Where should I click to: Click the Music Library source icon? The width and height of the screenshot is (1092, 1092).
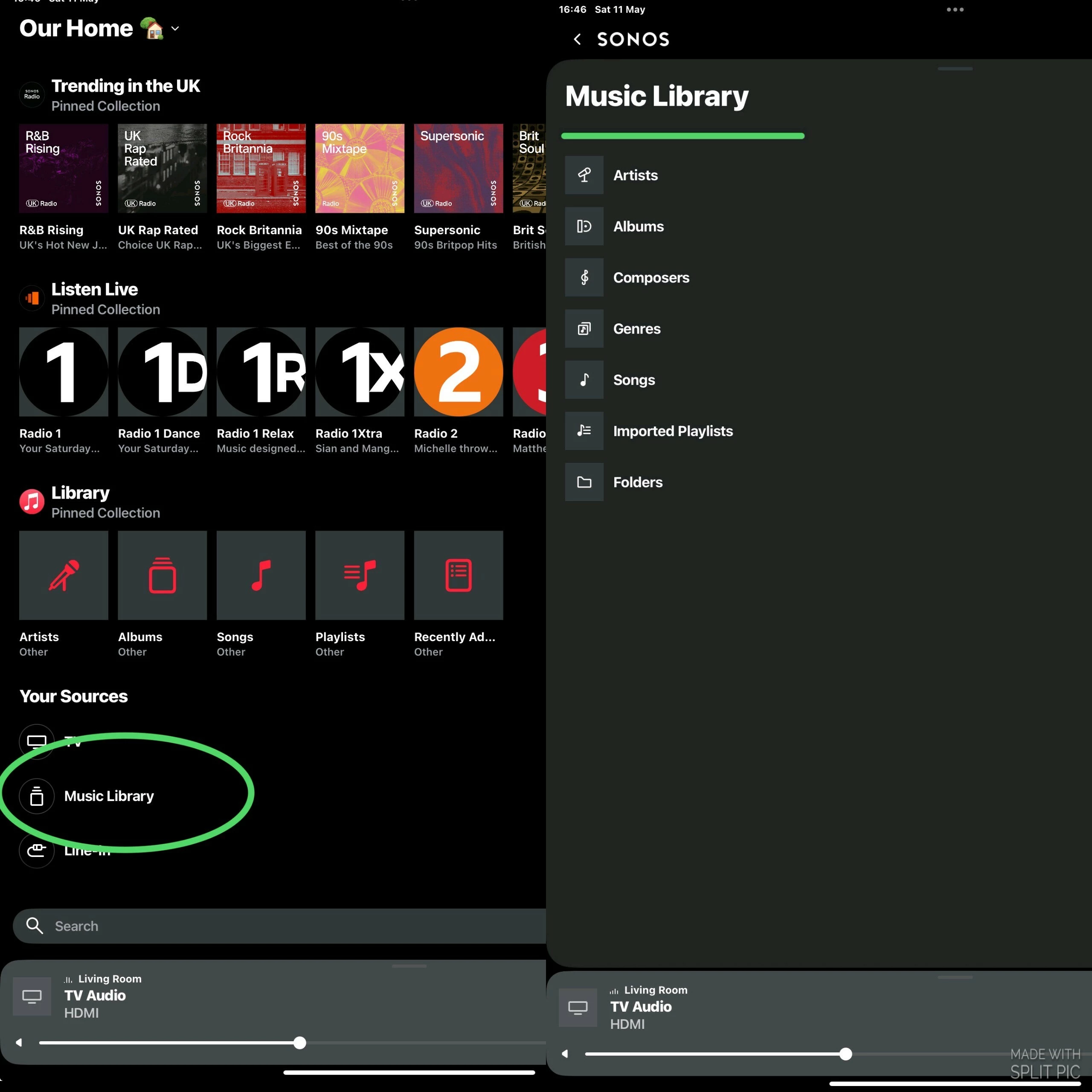pos(37,796)
